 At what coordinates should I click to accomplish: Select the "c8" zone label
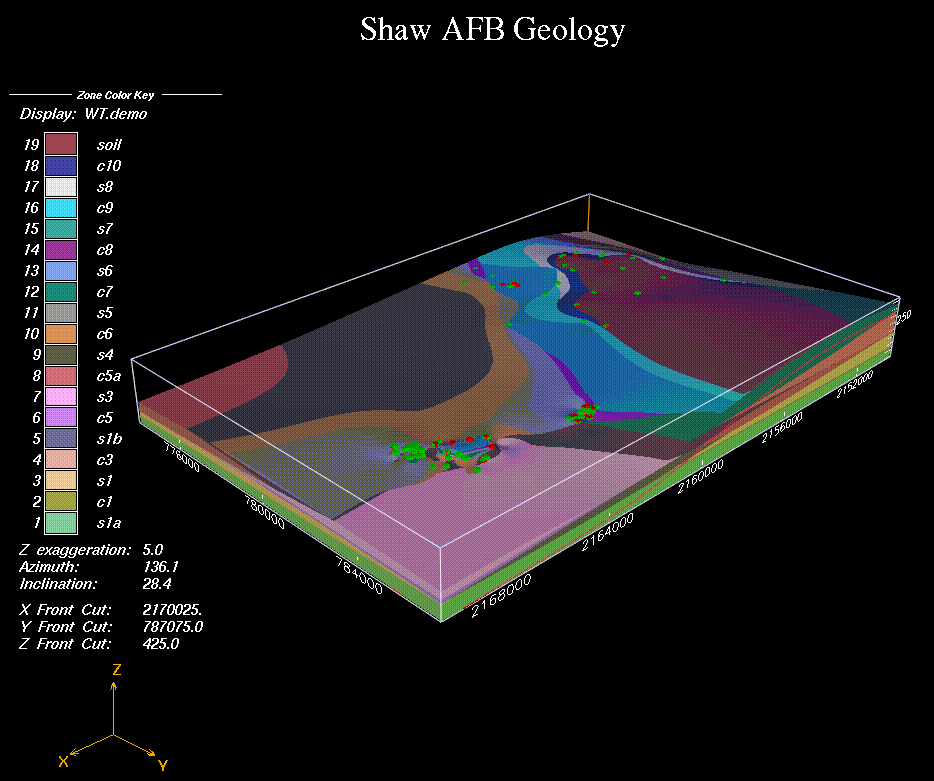point(105,250)
